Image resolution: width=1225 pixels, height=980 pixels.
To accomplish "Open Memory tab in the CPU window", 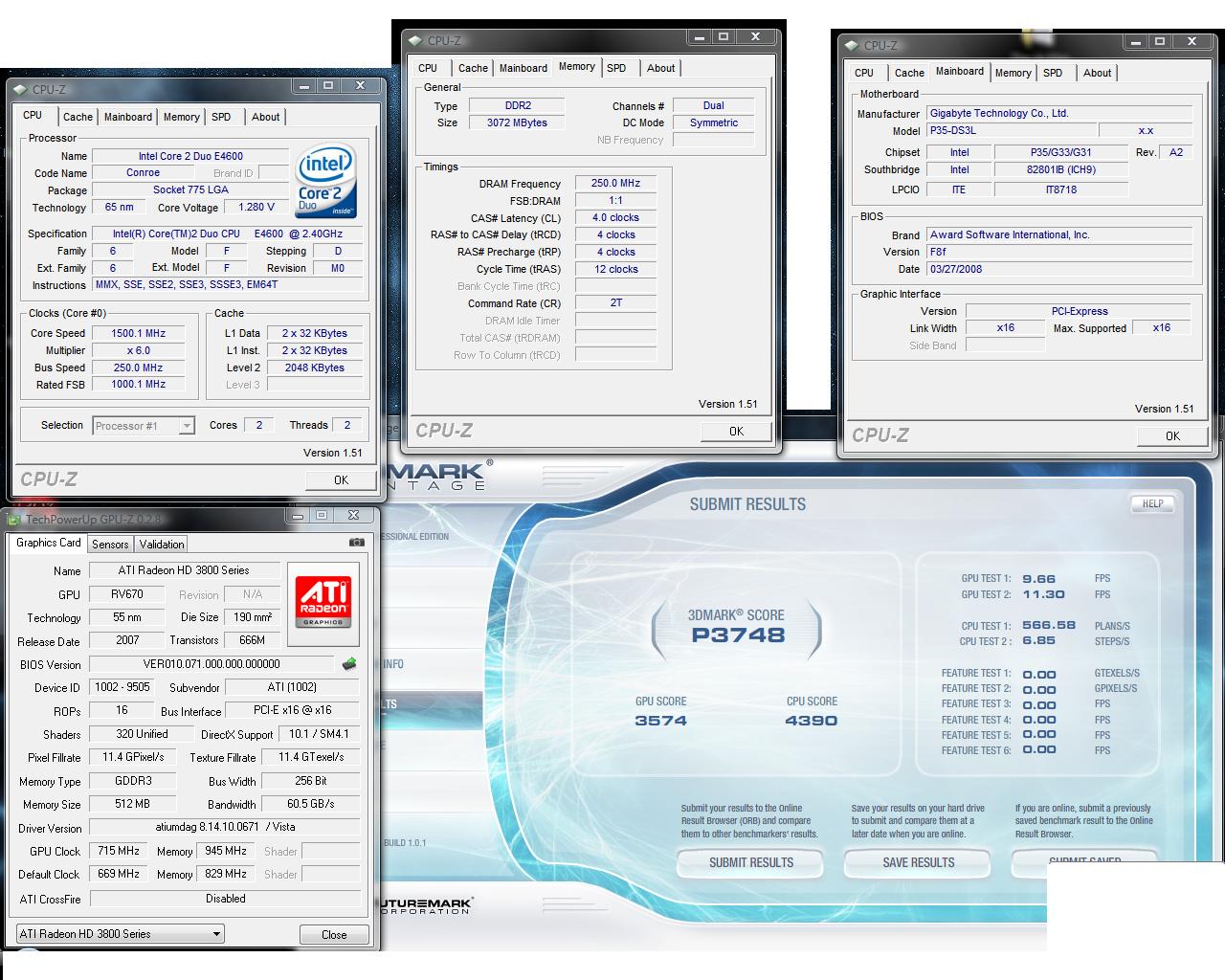I will (181, 117).
